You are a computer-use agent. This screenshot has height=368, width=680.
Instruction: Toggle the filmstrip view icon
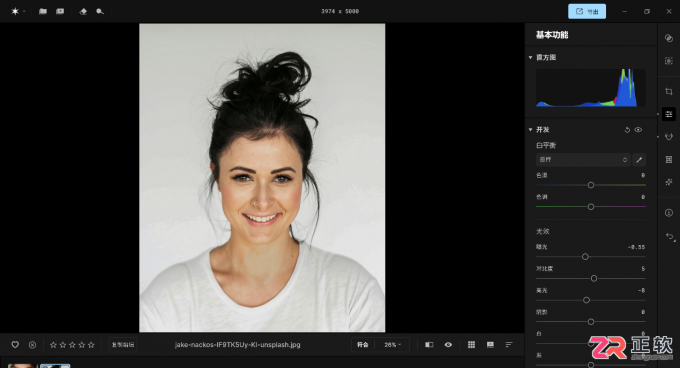click(490, 345)
